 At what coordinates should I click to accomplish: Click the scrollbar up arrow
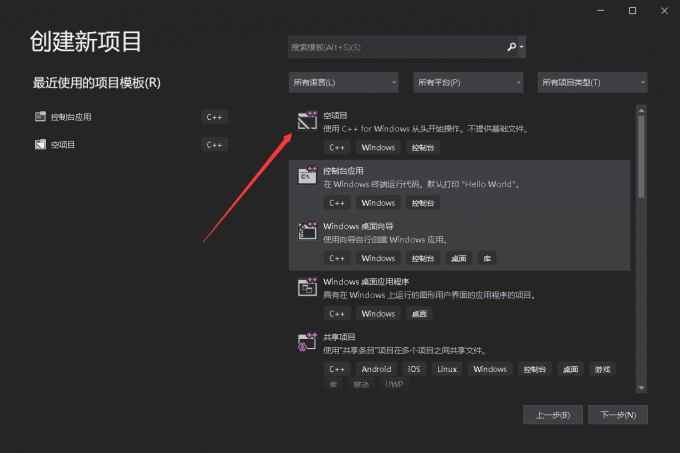pos(641,111)
